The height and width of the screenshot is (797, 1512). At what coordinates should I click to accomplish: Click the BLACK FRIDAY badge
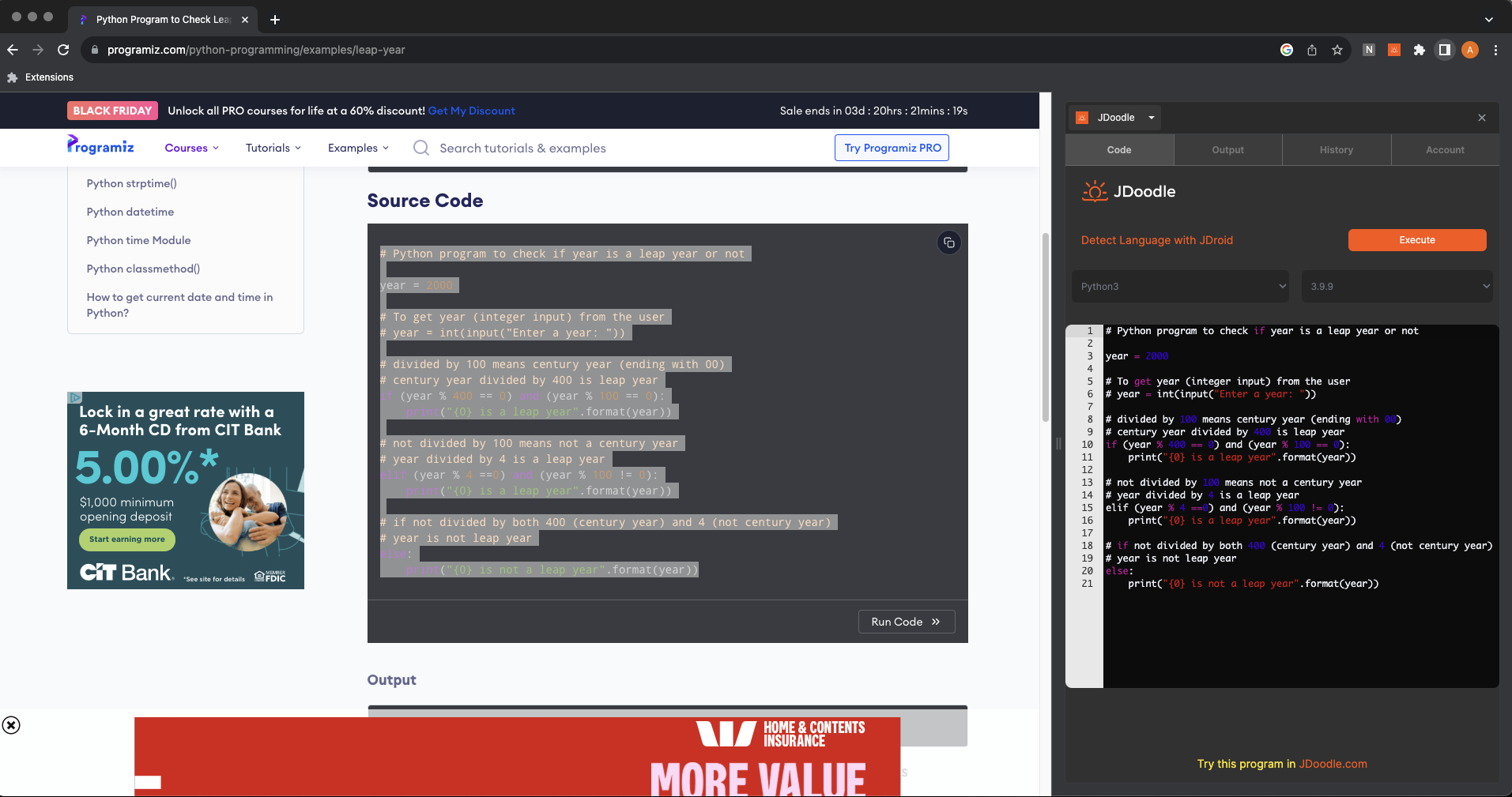(112, 111)
